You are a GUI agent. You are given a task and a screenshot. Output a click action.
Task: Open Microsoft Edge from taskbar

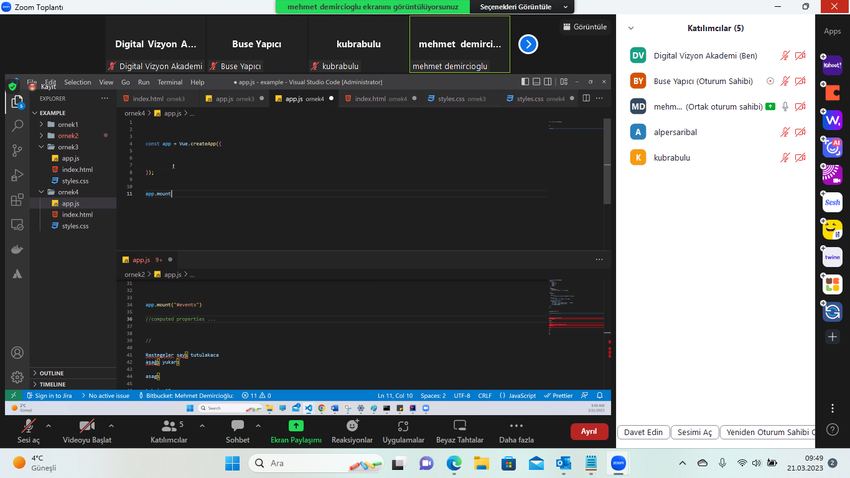(x=454, y=463)
